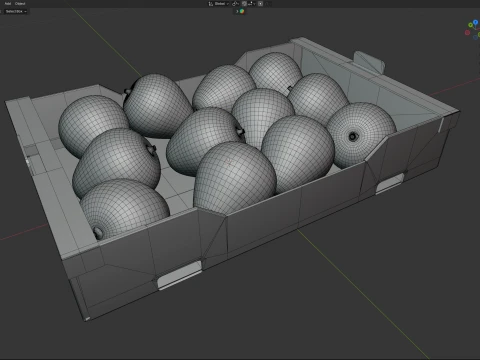Click the dark blue negative Z gizmo circle
The width and height of the screenshot is (480, 360).
[x=476, y=37]
